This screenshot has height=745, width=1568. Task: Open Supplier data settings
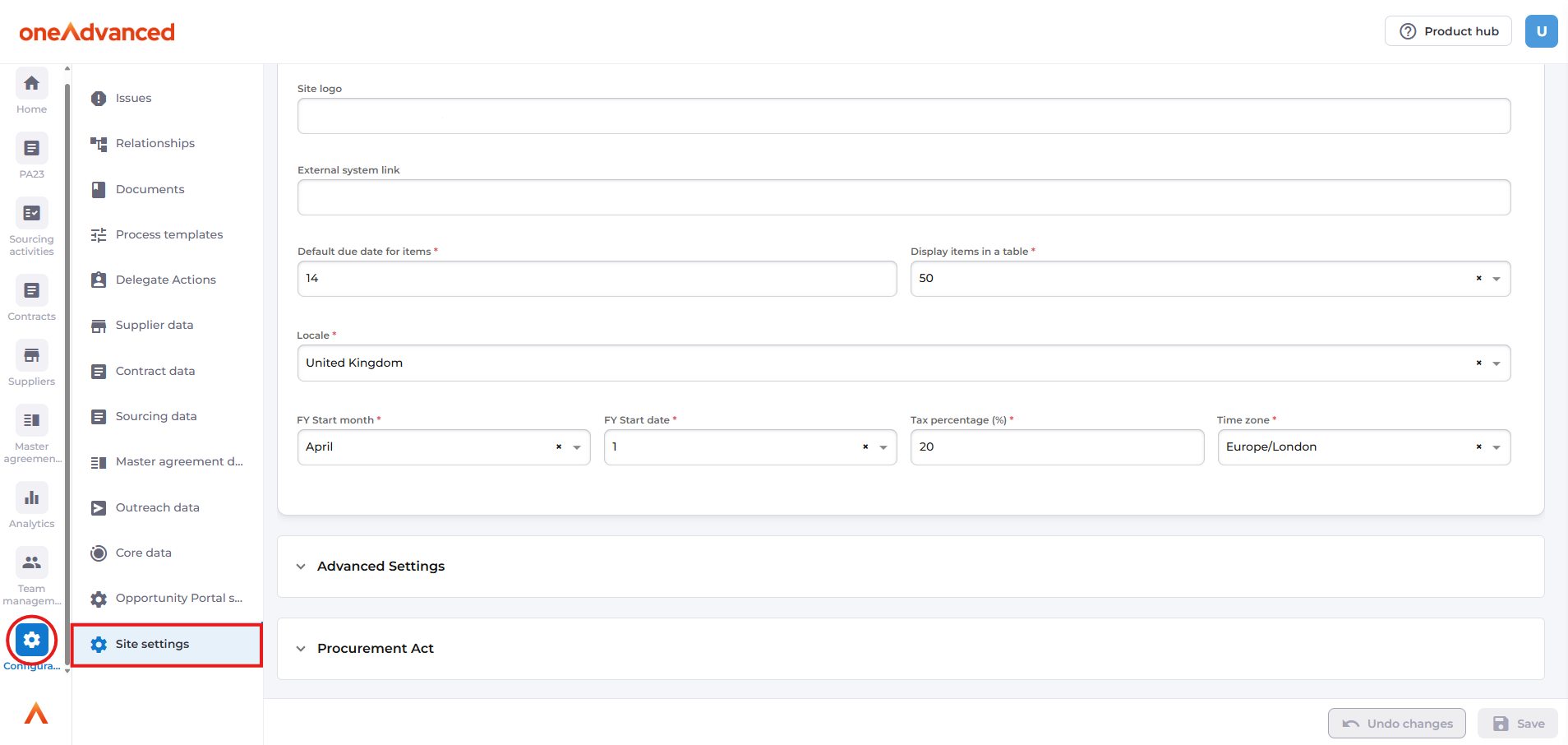tap(167, 325)
